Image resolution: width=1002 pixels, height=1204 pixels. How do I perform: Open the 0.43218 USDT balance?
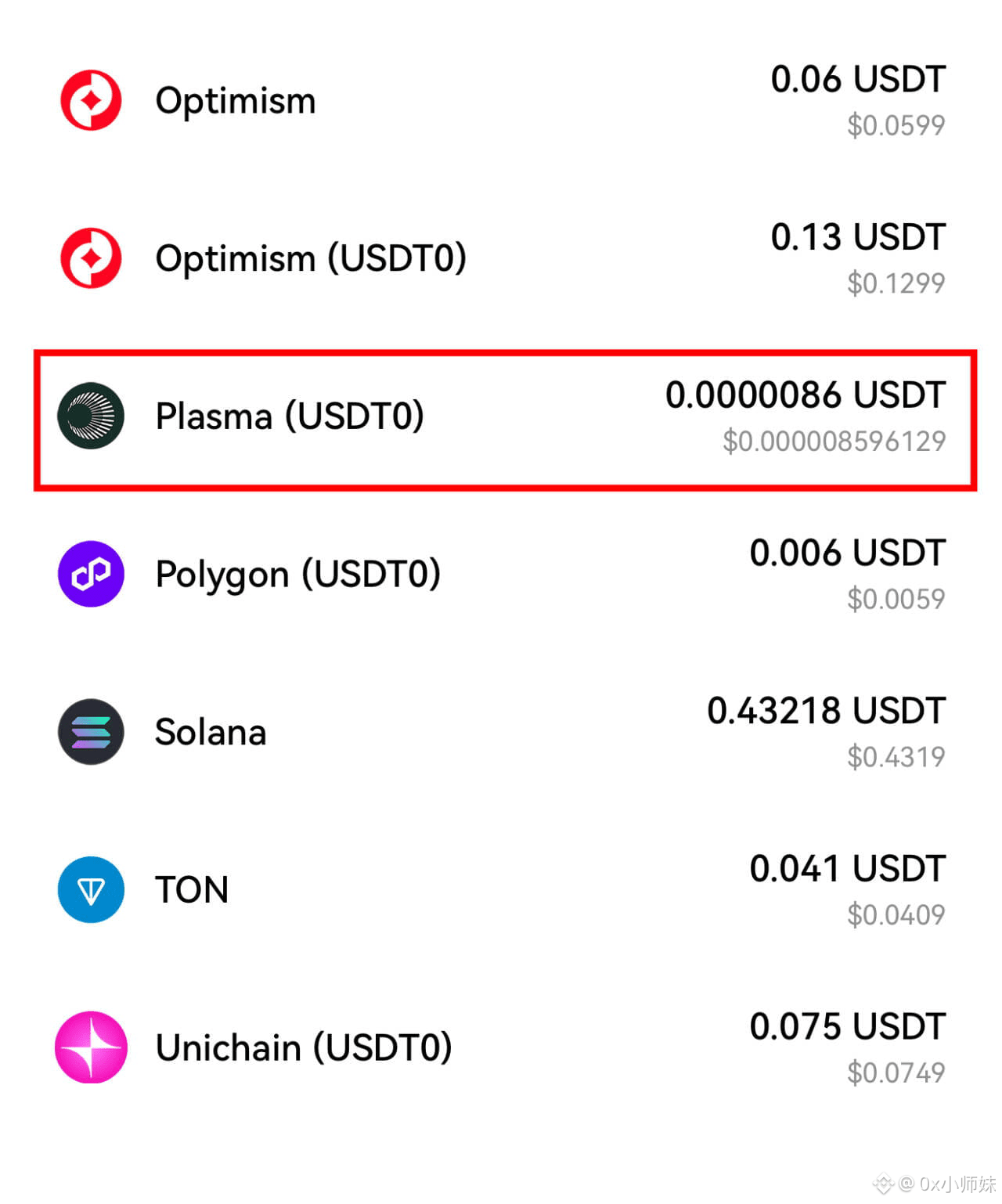click(x=826, y=711)
